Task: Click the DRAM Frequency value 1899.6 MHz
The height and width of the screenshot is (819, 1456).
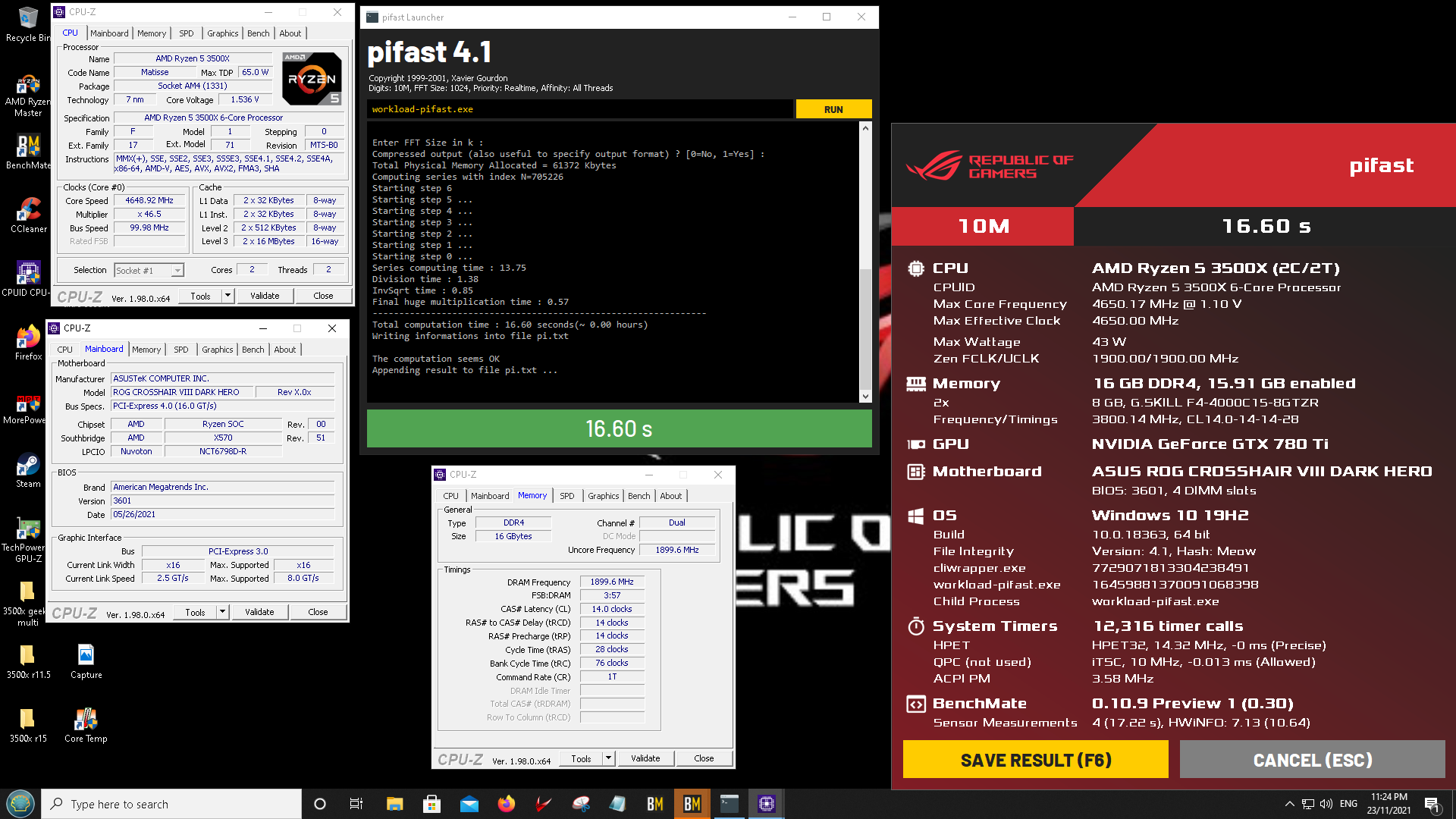Action: 612,582
